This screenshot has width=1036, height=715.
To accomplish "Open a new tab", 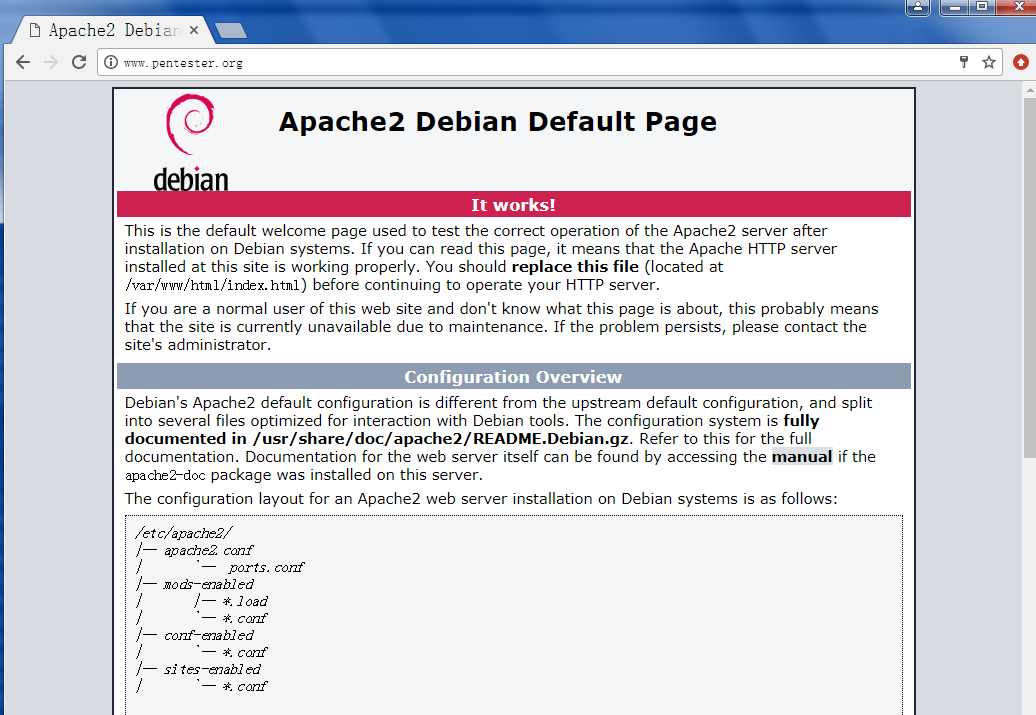I will (231, 30).
